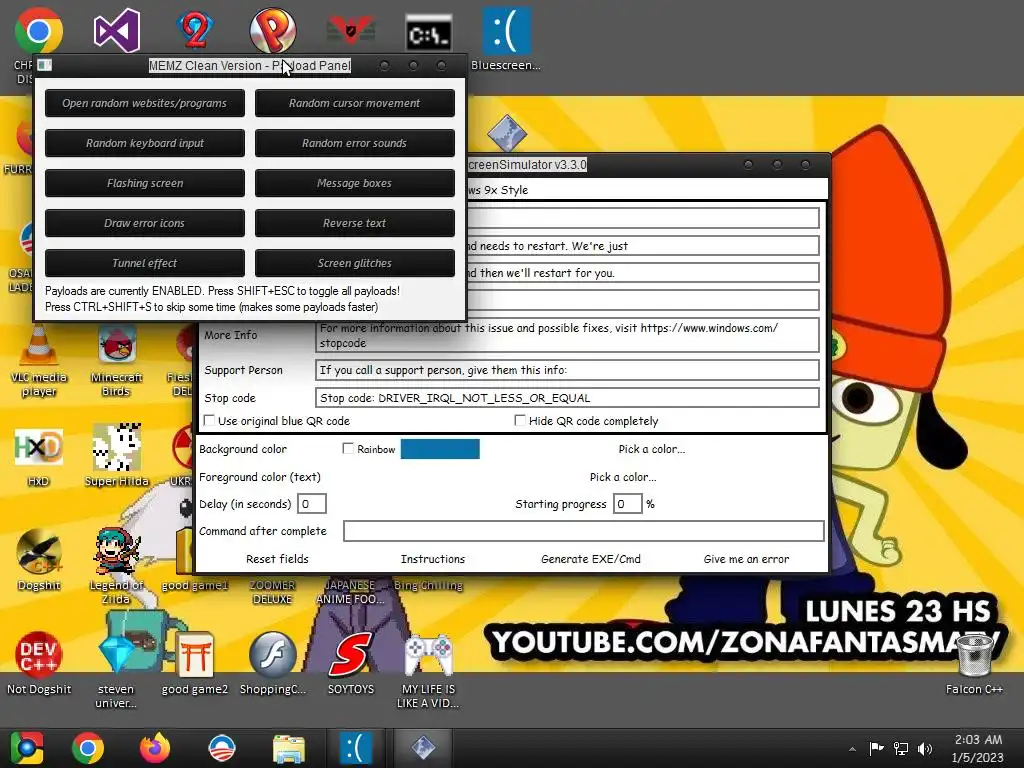Edit the Stop code text field
This screenshot has width=1024, height=768.
(567, 398)
